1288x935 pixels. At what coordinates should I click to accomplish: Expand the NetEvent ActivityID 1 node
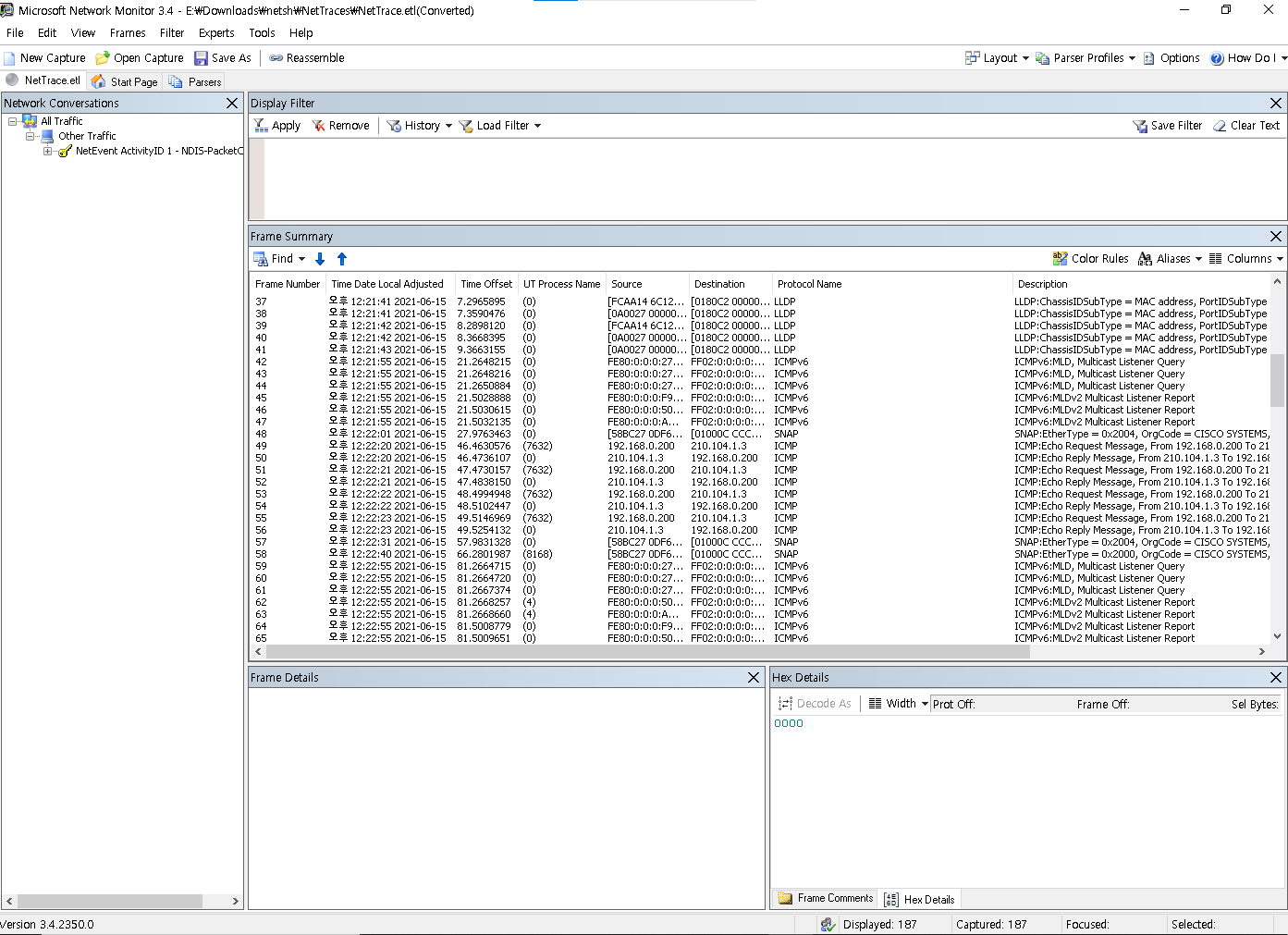[x=47, y=151]
